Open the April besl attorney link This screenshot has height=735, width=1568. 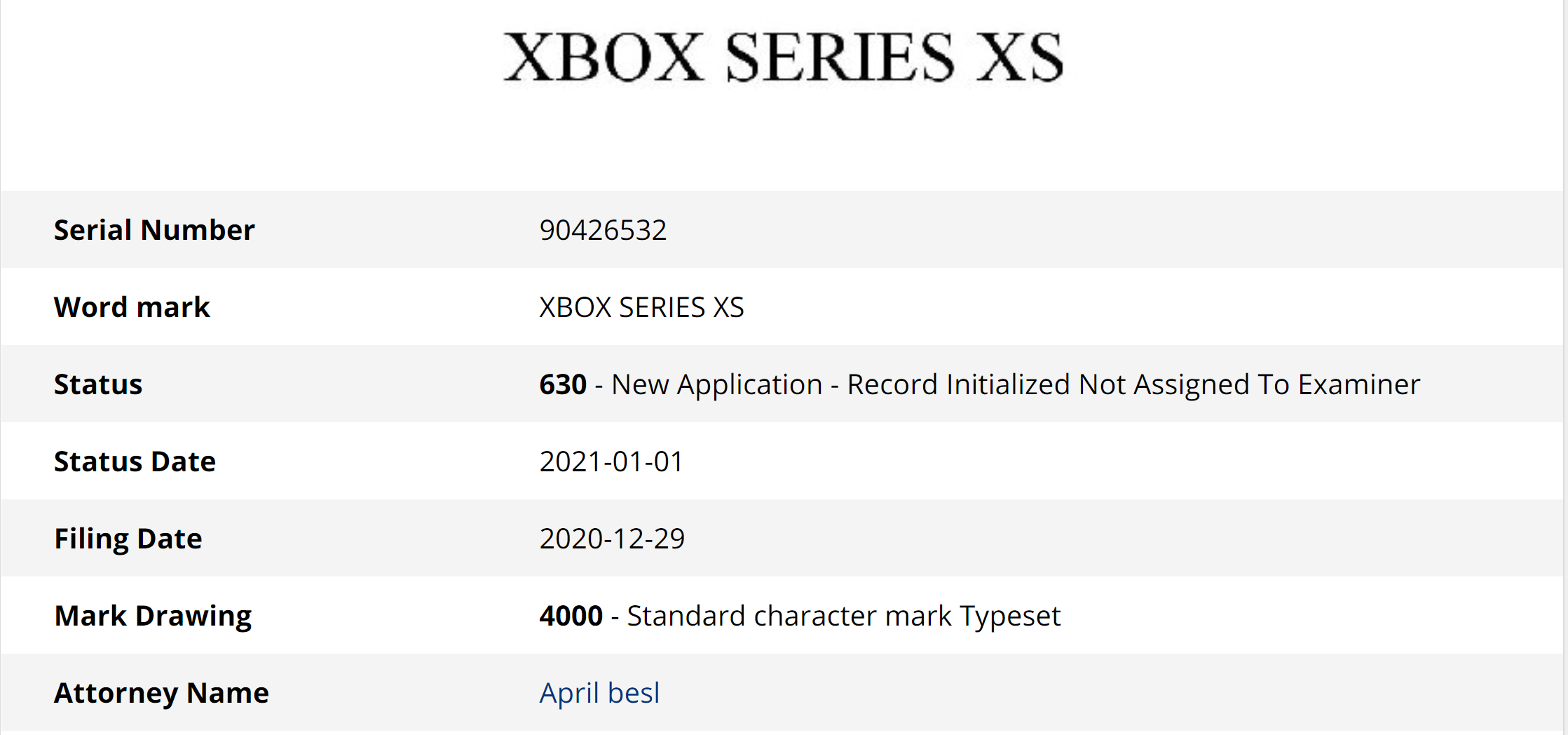(x=599, y=693)
